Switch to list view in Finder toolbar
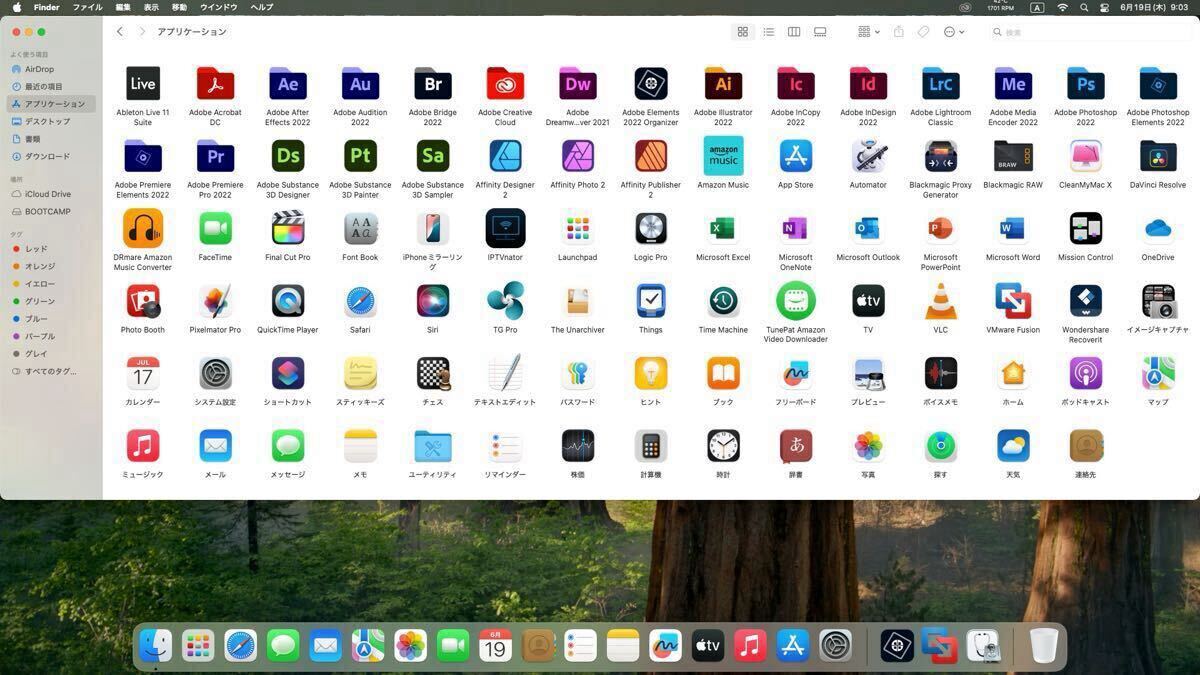The width and height of the screenshot is (1200, 675). [x=768, y=32]
